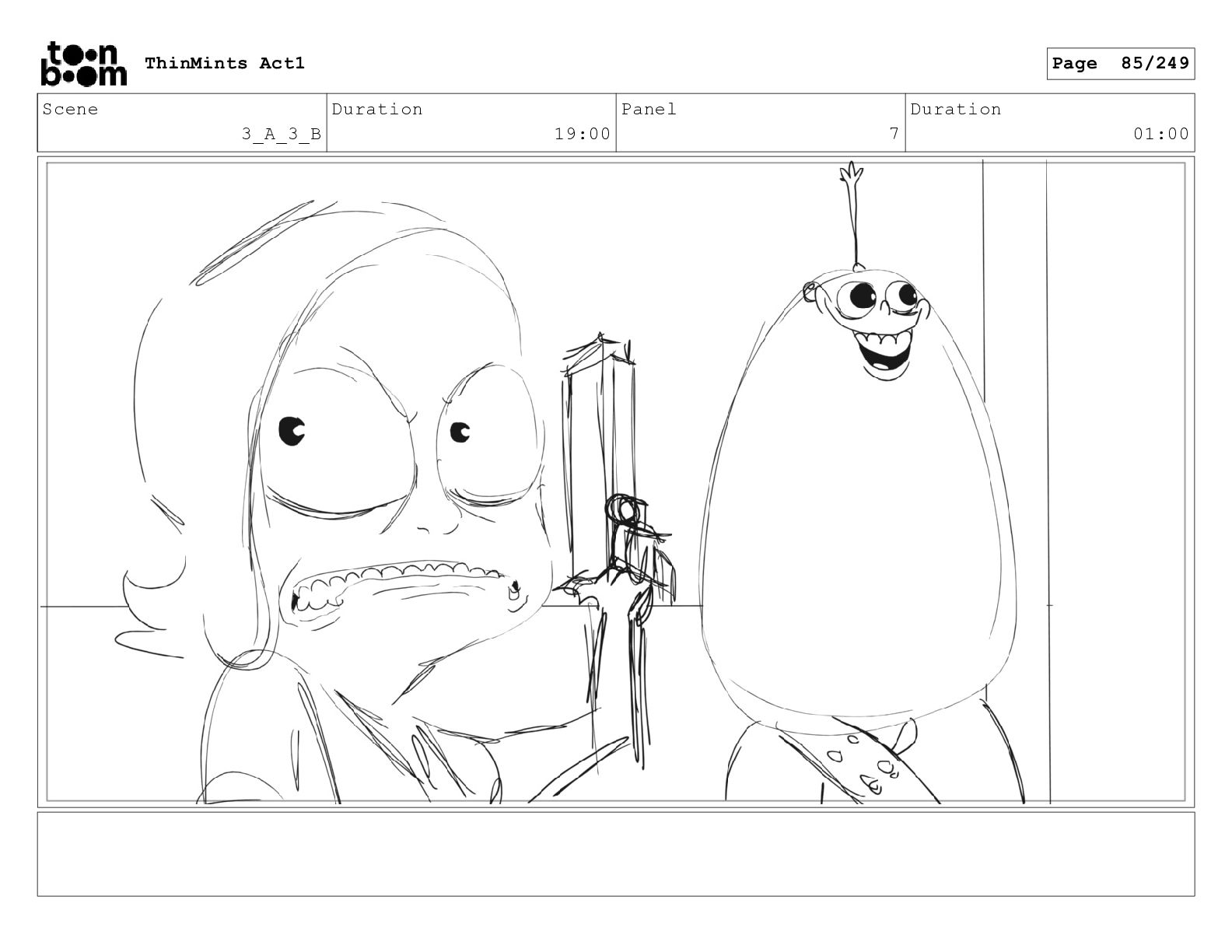Select the 'ThinMints Act1' title text
1232x952 pixels.
[225, 63]
